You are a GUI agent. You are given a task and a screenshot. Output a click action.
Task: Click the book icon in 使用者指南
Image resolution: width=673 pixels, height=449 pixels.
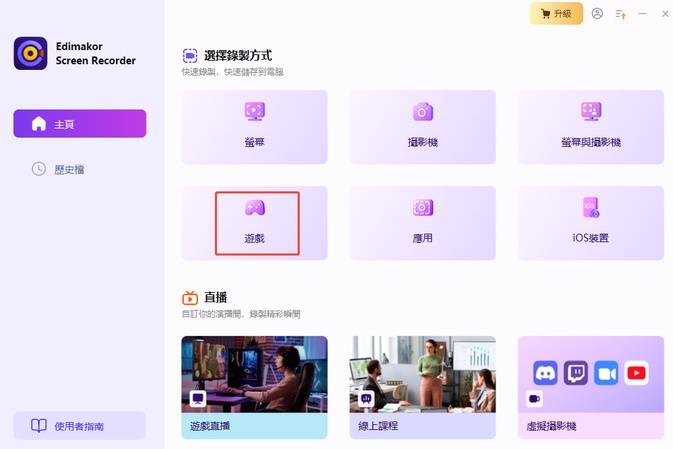39,425
